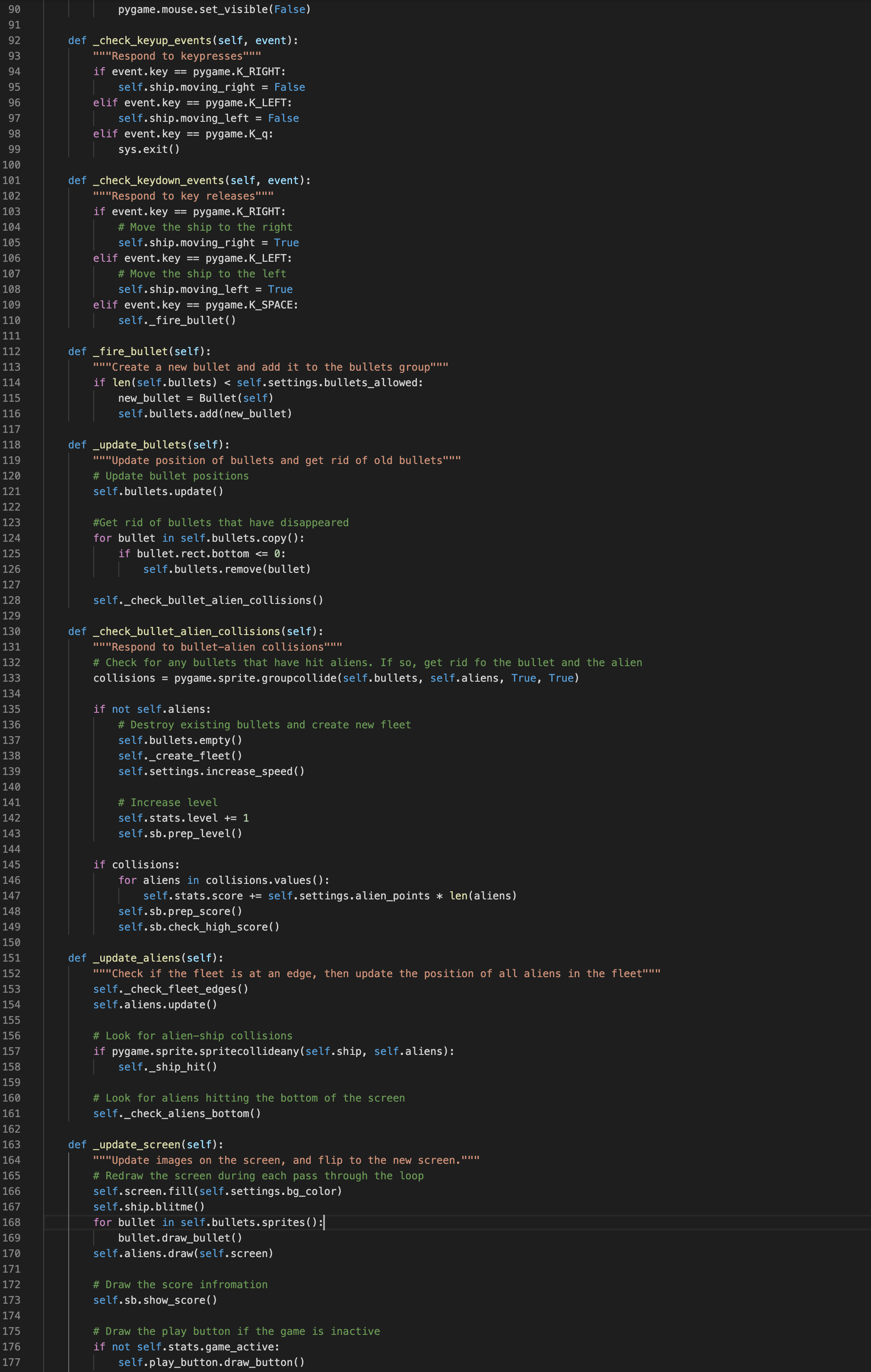Click comment "# Update bullet positions"
The image size is (871, 1372).
point(171,476)
